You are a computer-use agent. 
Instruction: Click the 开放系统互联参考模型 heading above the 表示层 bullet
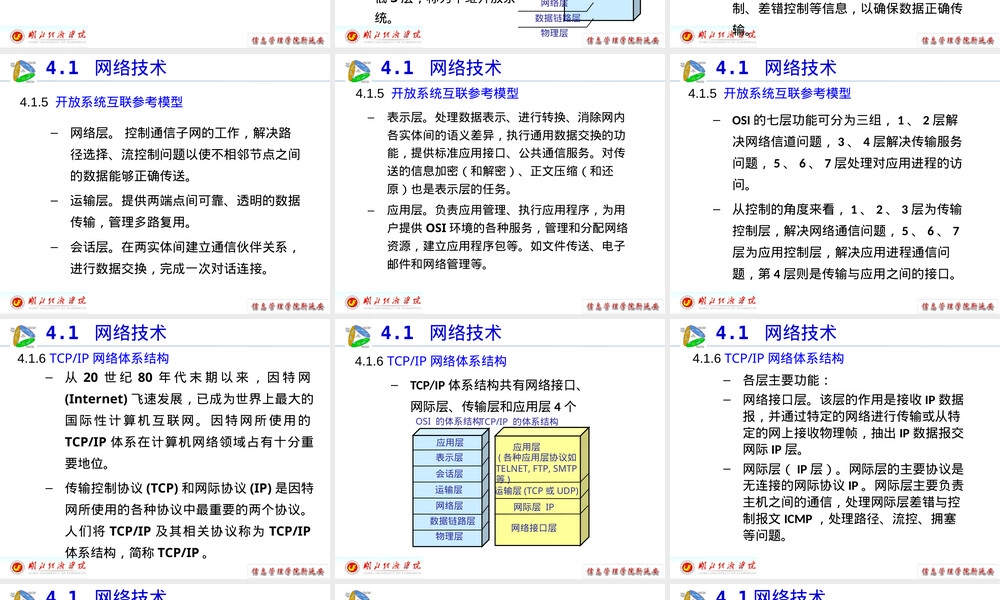(x=455, y=94)
